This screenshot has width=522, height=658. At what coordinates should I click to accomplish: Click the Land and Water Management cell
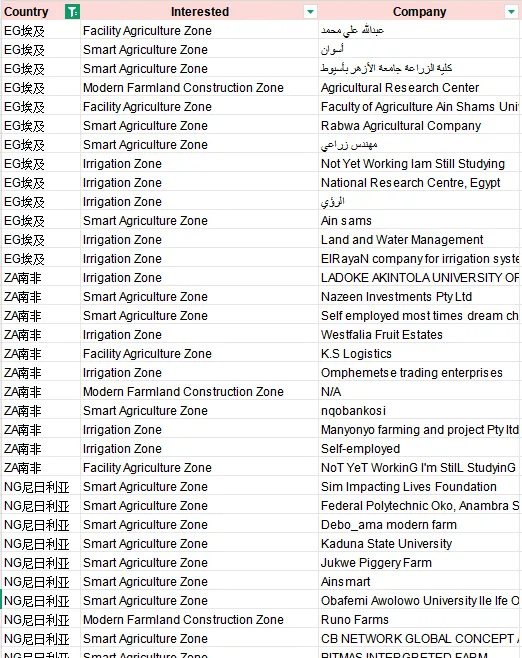(x=419, y=240)
